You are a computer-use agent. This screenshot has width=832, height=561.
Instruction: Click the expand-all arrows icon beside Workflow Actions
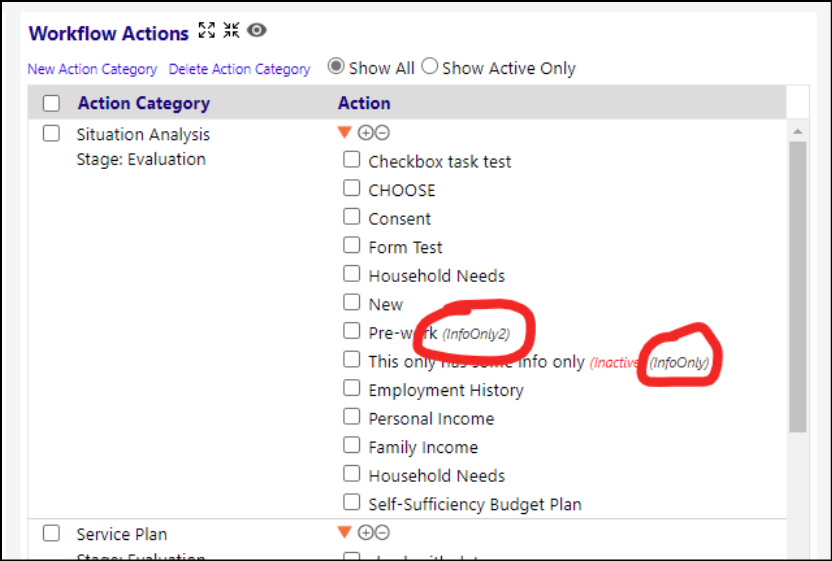point(206,30)
